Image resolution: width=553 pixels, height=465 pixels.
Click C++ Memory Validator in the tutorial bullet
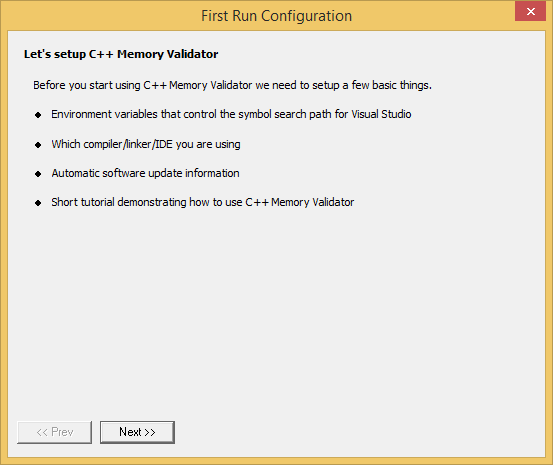click(x=300, y=202)
